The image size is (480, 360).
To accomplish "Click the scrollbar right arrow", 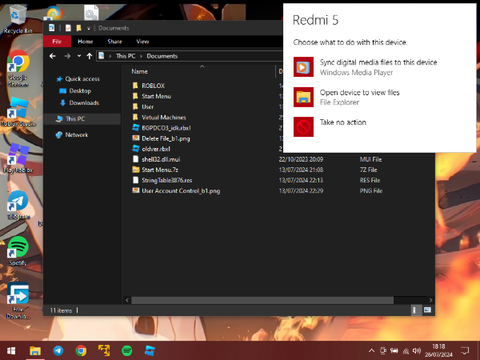I will 431,300.
